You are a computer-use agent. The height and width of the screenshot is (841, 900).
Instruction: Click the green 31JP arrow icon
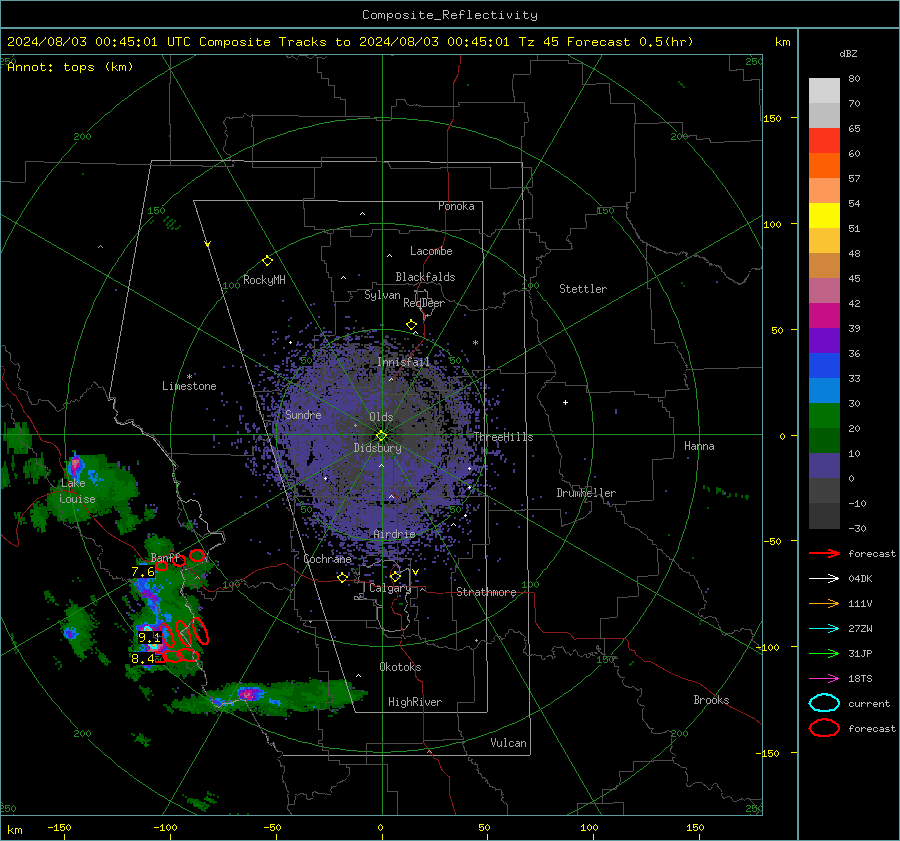point(824,653)
